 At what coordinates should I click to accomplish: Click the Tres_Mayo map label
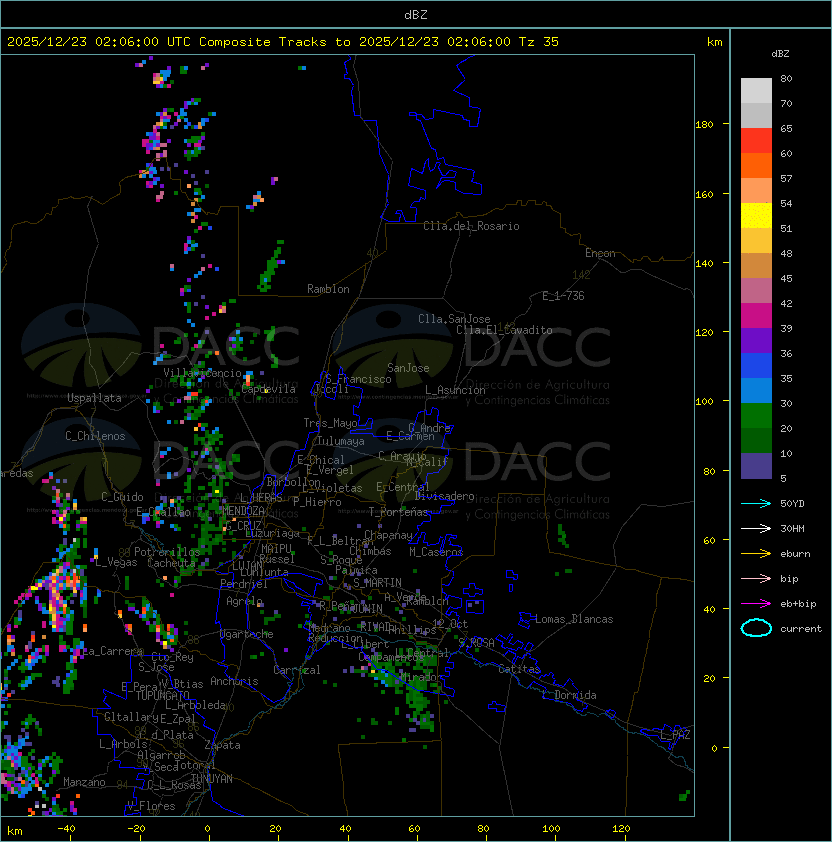click(330, 423)
